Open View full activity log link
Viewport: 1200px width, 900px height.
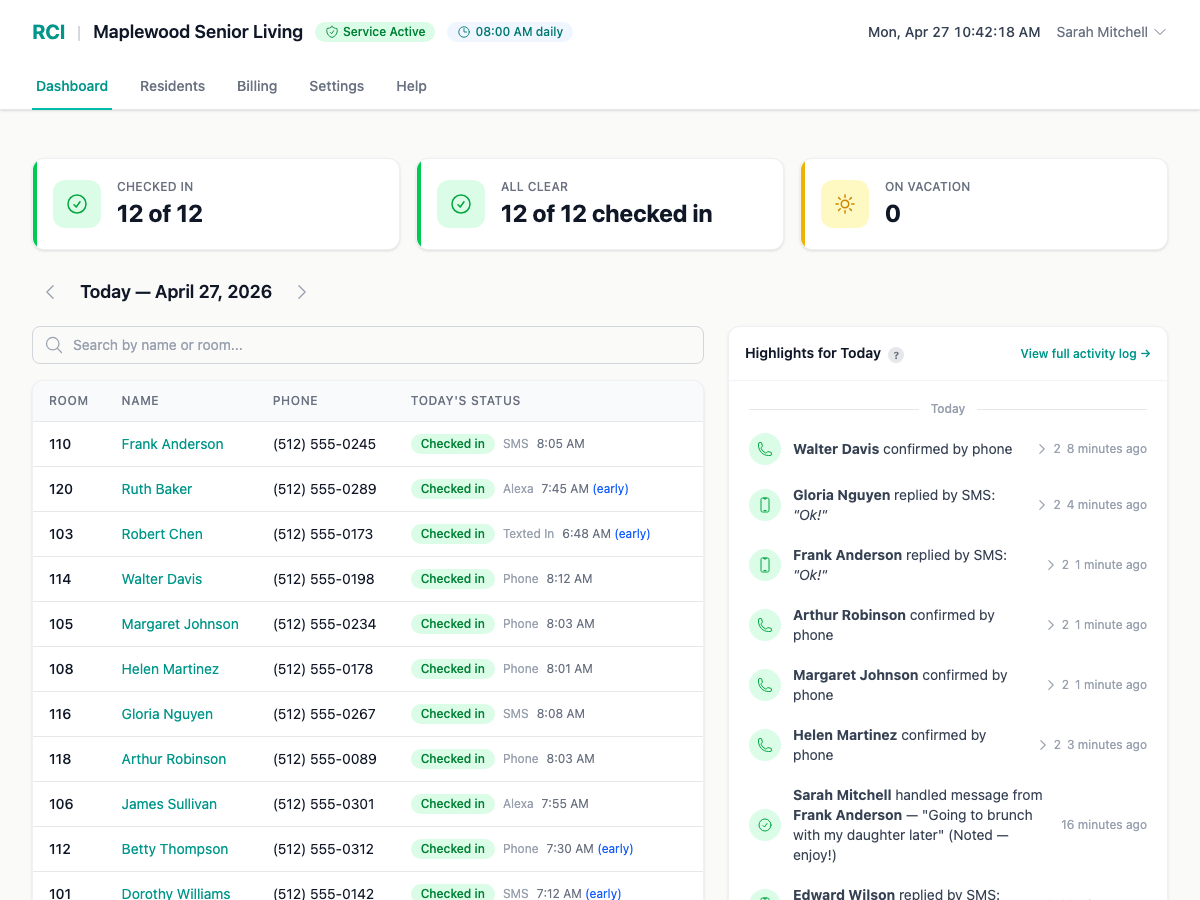coord(1085,354)
